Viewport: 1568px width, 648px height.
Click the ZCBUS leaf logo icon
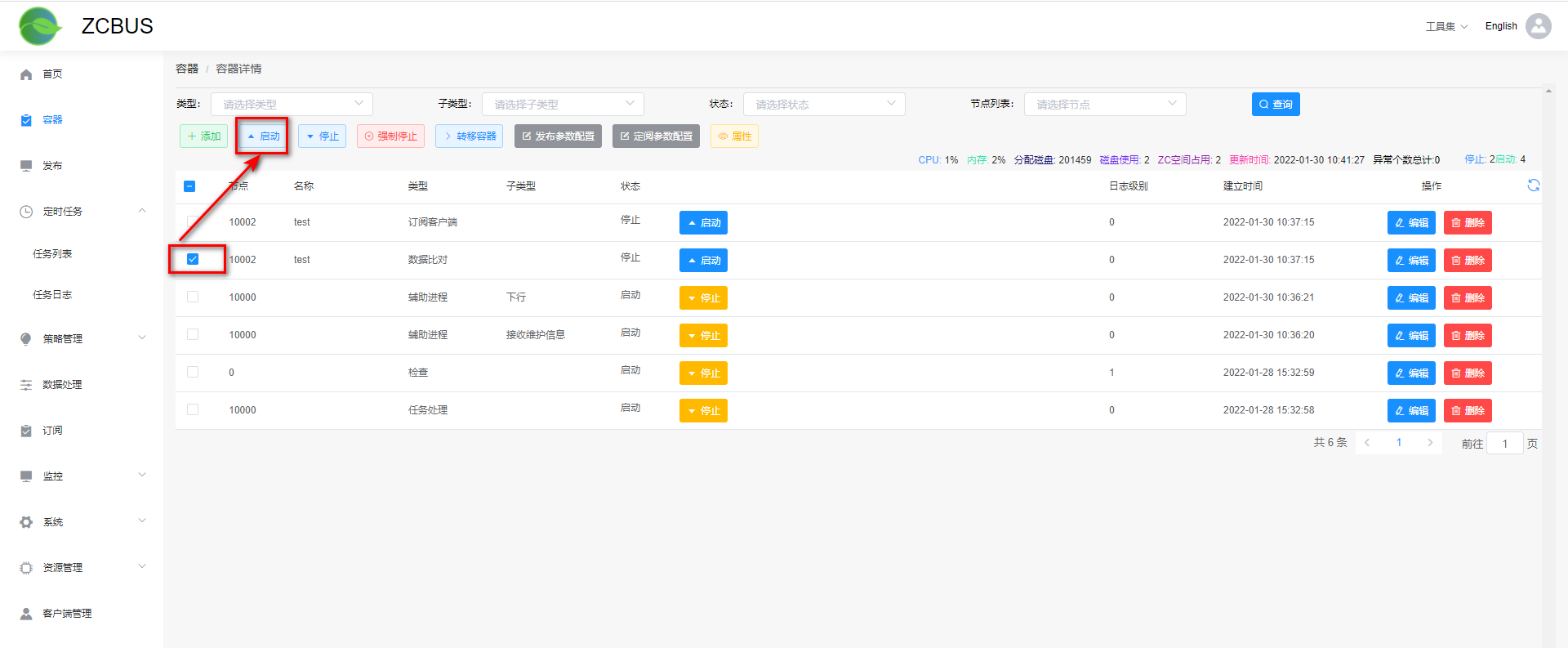[x=39, y=26]
